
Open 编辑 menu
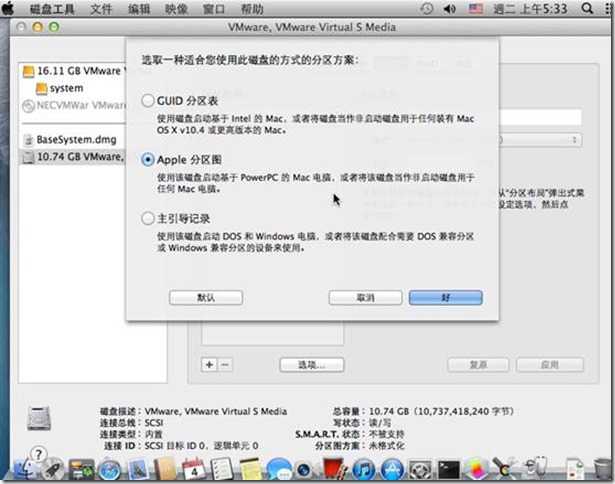pos(139,9)
